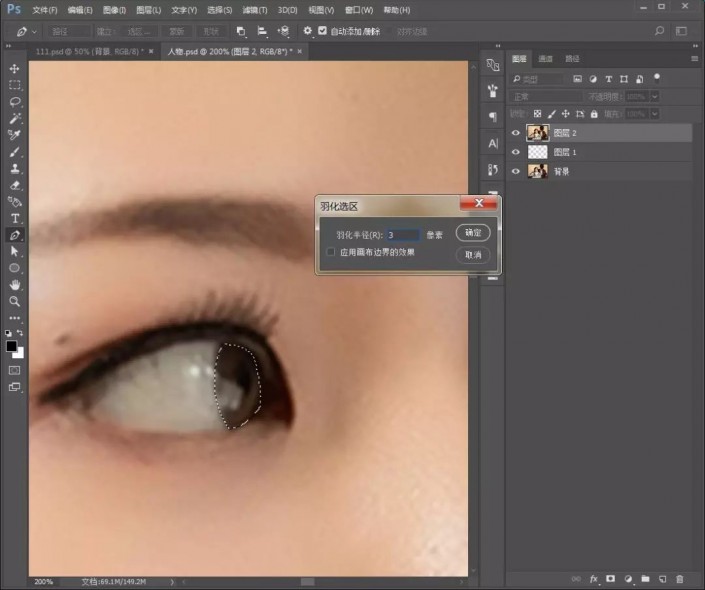Image resolution: width=705 pixels, height=590 pixels.
Task: Add layer style fx icon
Action: [593, 579]
